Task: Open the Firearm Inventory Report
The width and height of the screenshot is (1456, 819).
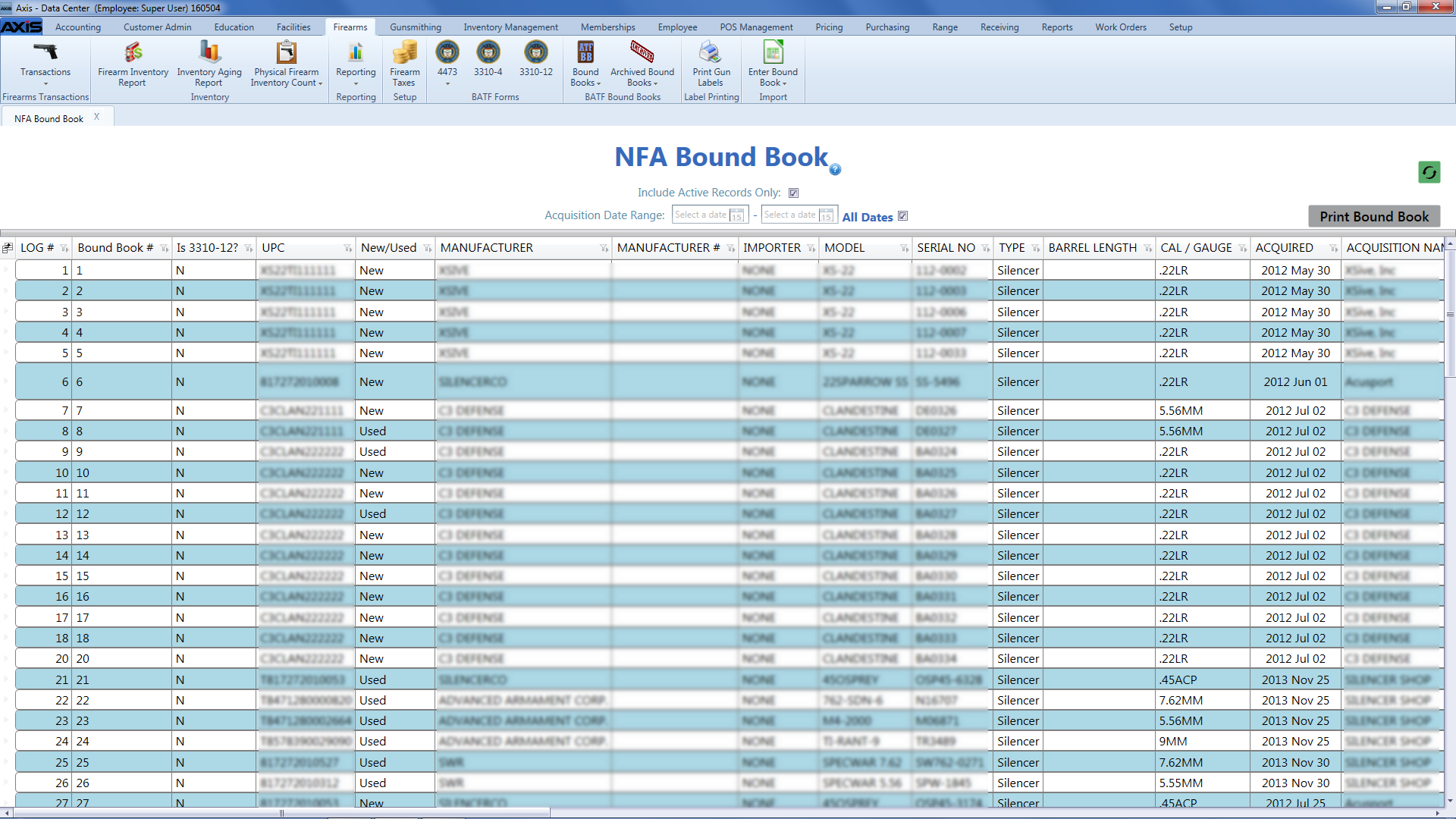Action: pos(133,63)
